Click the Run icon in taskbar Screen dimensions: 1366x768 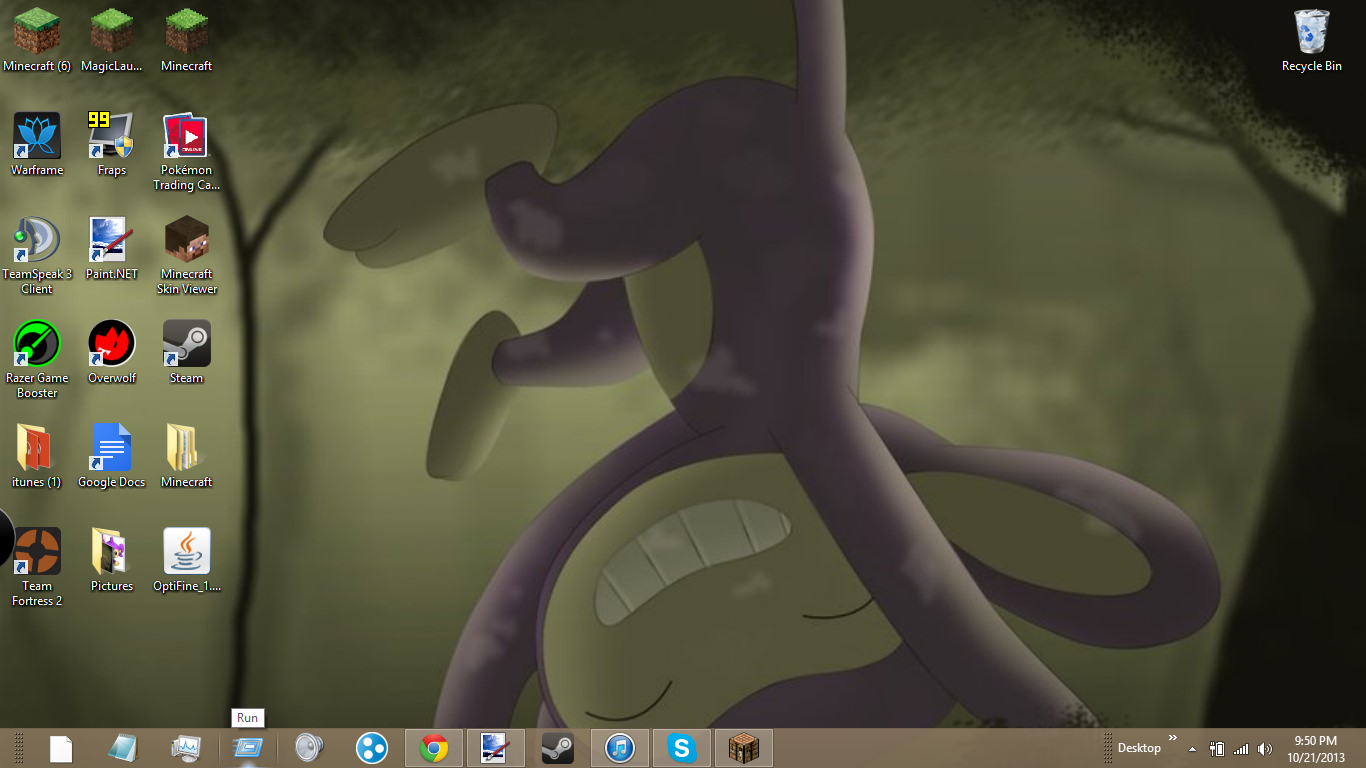[x=248, y=748]
